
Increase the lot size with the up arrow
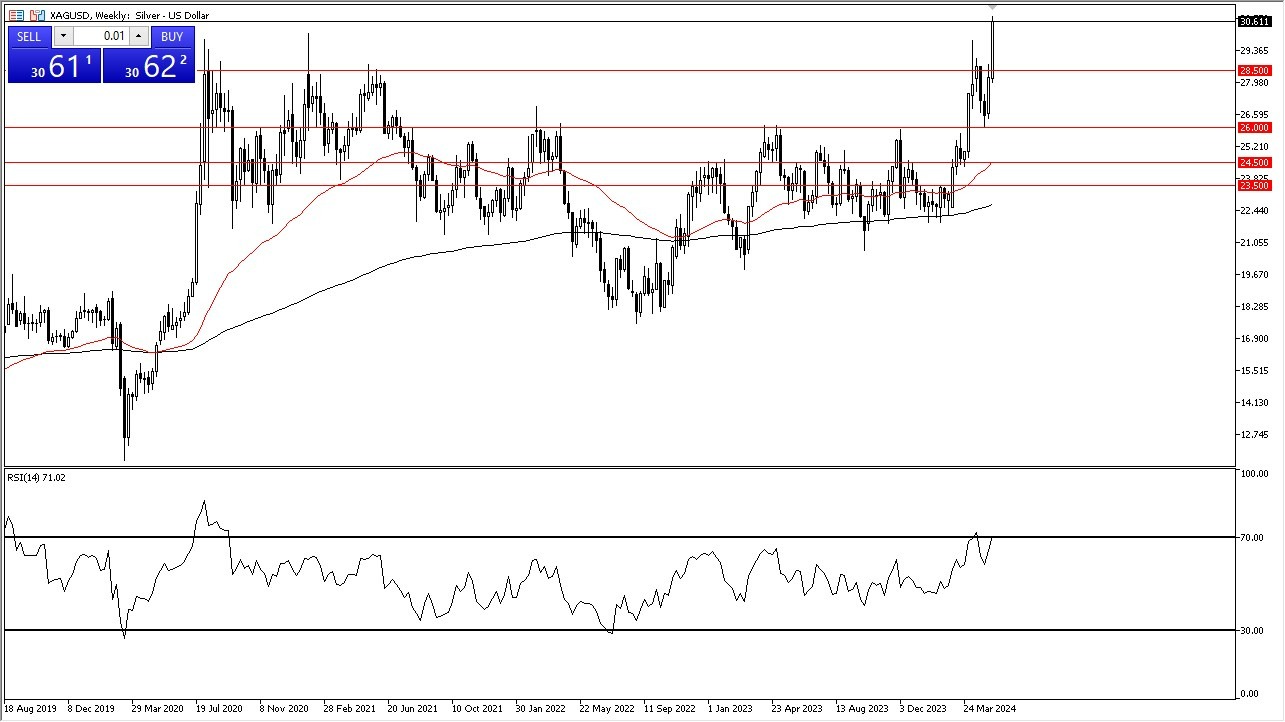coord(138,36)
